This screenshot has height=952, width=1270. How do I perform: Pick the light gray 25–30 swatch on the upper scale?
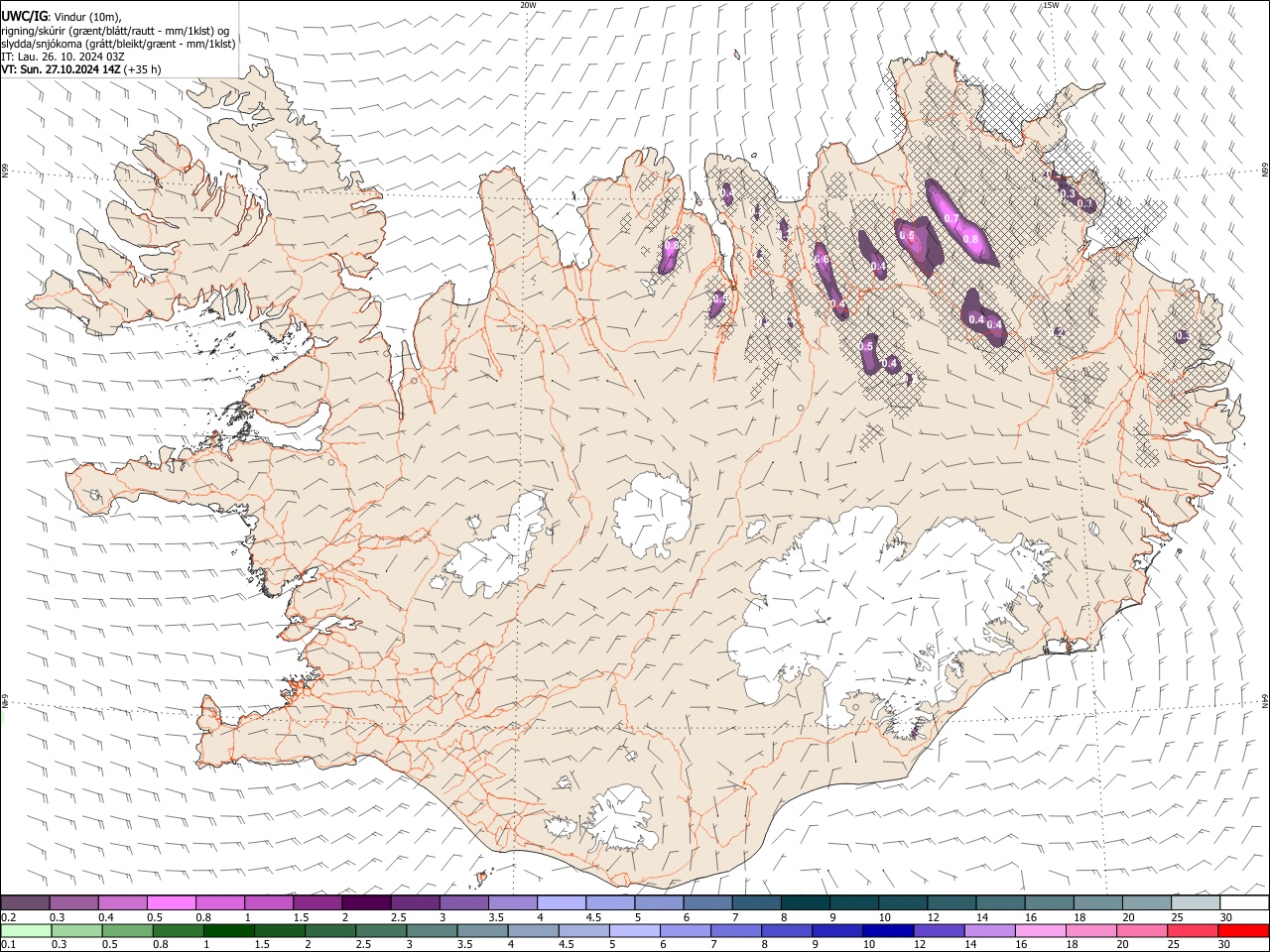point(1195,902)
